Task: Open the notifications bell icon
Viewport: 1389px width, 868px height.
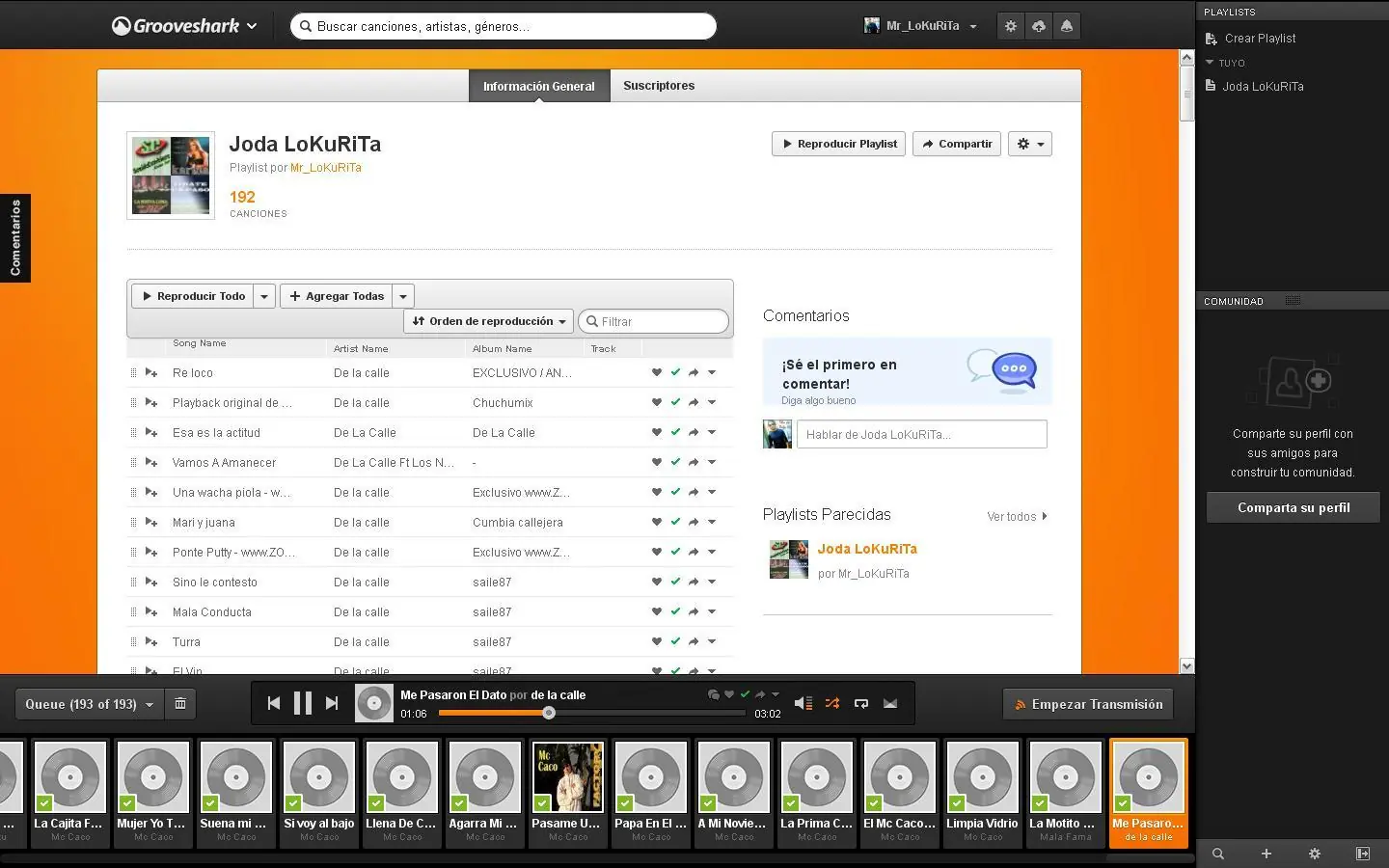Action: pyautogui.click(x=1067, y=26)
